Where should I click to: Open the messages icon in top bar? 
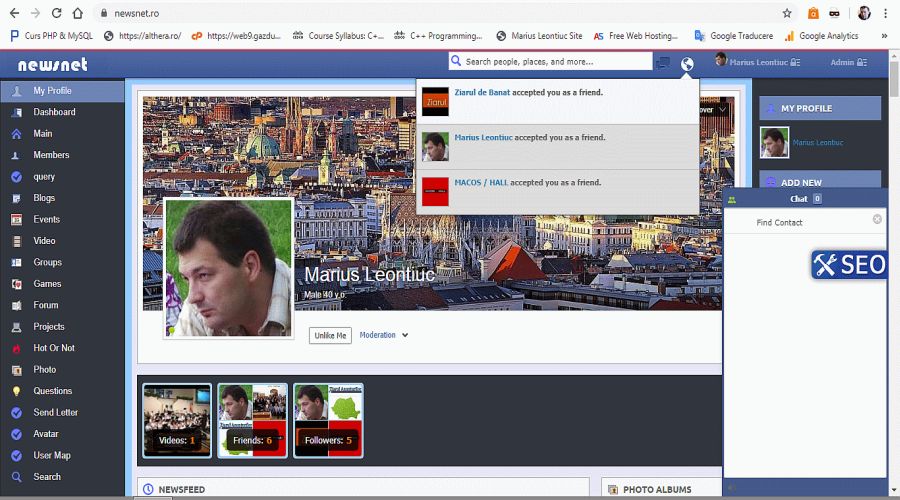pyautogui.click(x=663, y=63)
